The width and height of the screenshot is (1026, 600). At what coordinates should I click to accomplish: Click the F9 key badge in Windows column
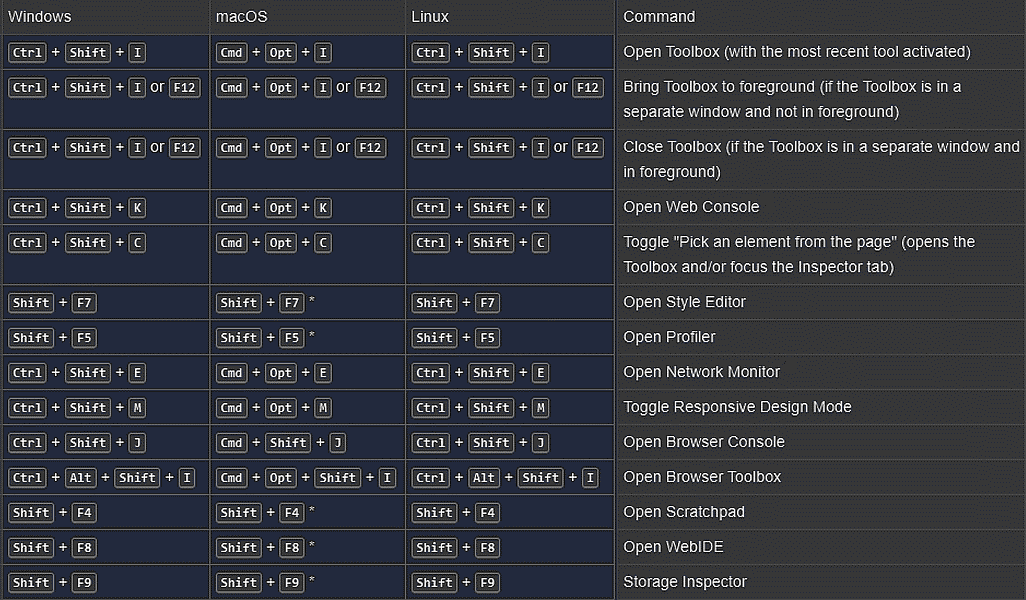pyautogui.click(x=84, y=583)
